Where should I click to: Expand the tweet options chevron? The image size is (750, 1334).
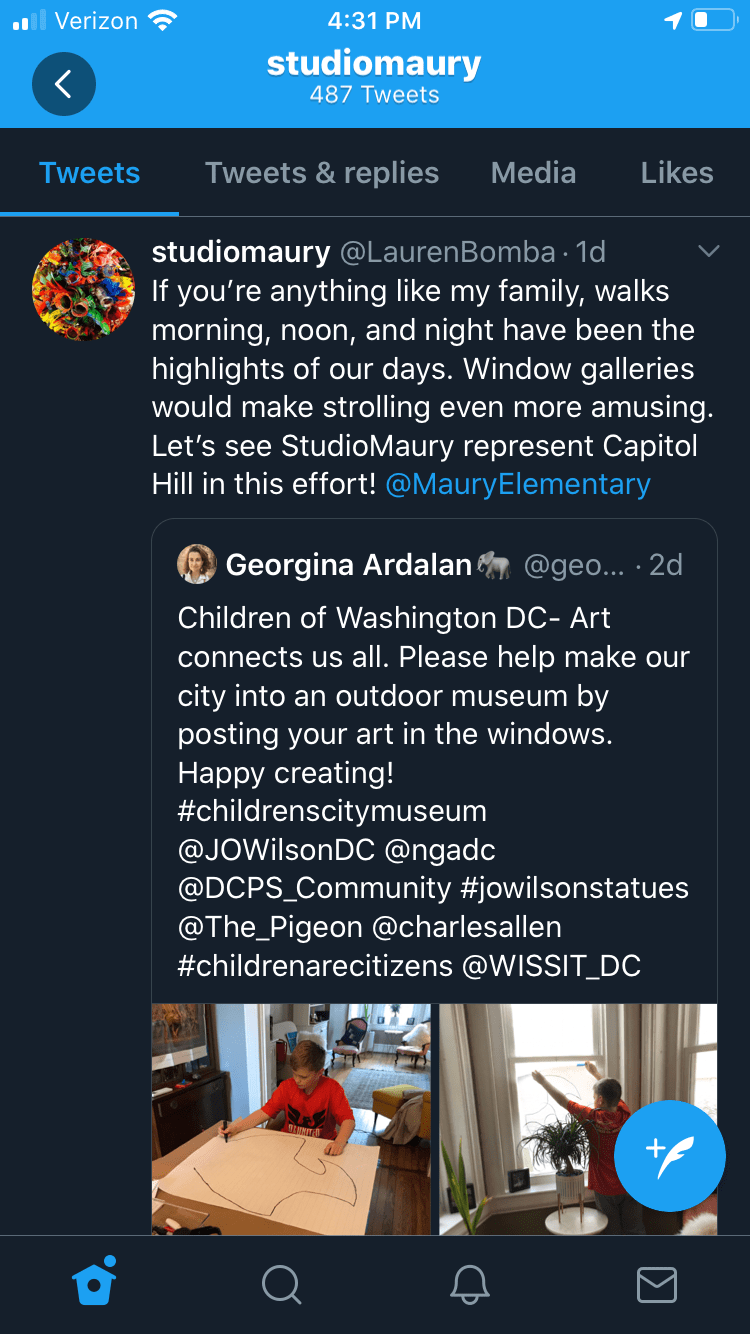click(708, 251)
